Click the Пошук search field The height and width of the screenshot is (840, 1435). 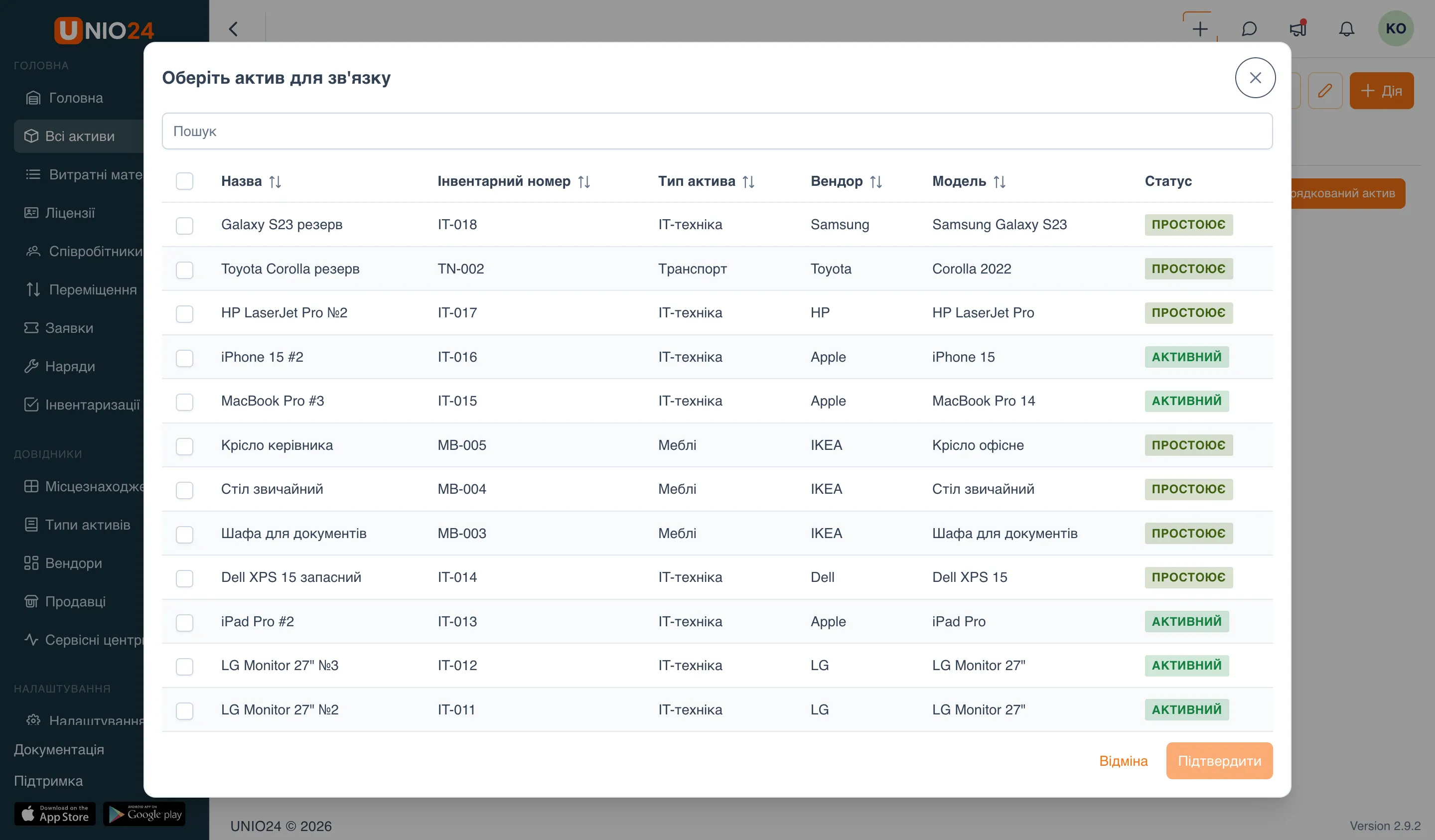click(717, 131)
